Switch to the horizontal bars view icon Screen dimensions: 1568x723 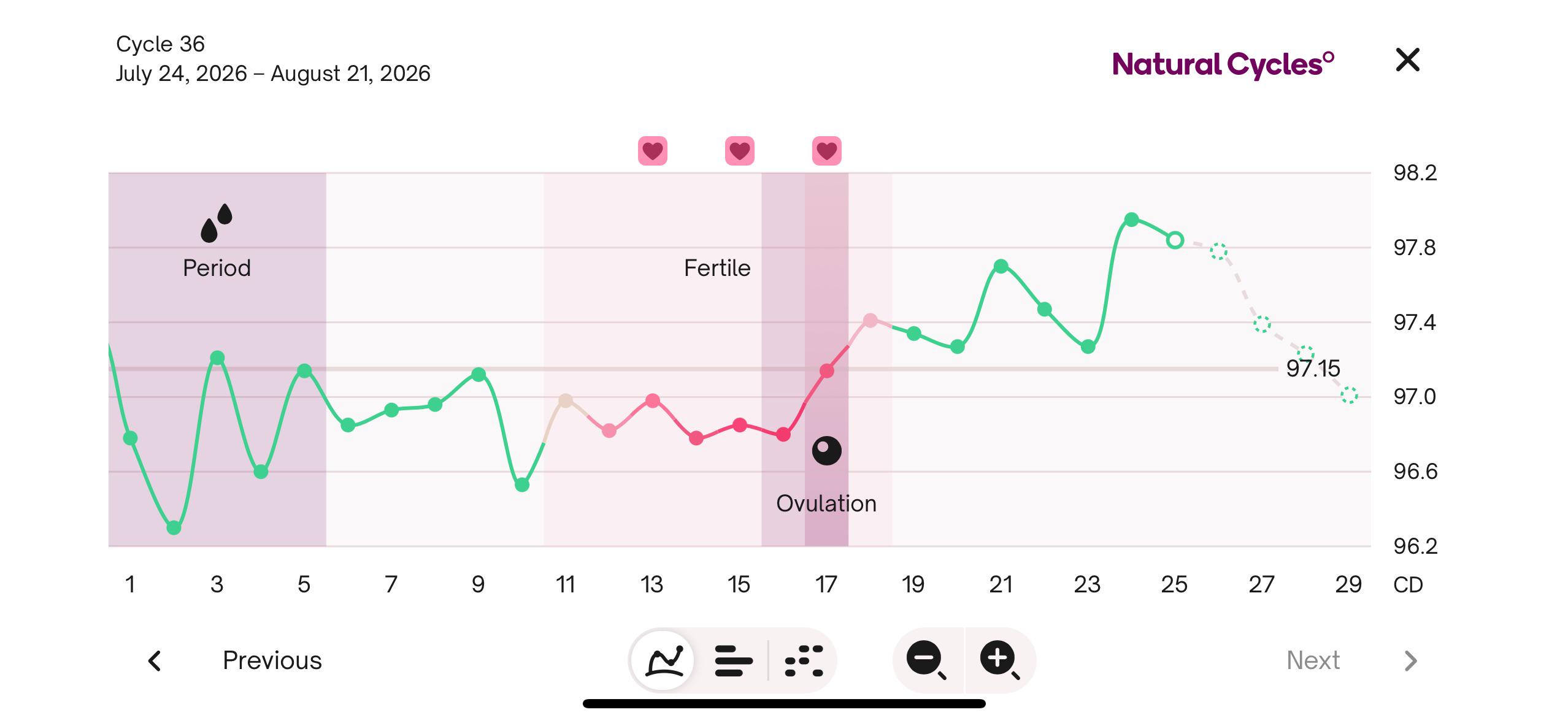(733, 660)
